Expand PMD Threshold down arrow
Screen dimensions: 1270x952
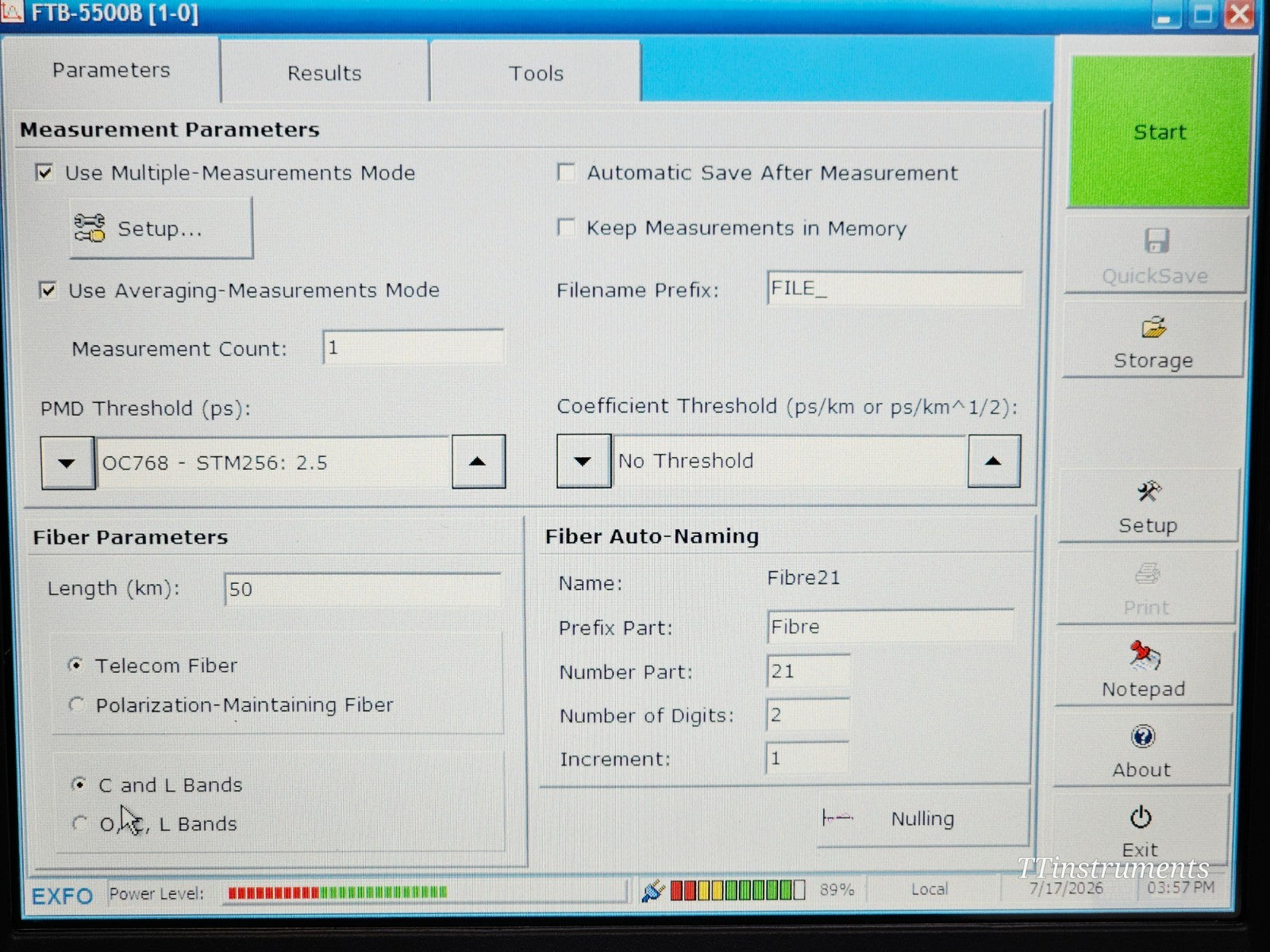[67, 463]
